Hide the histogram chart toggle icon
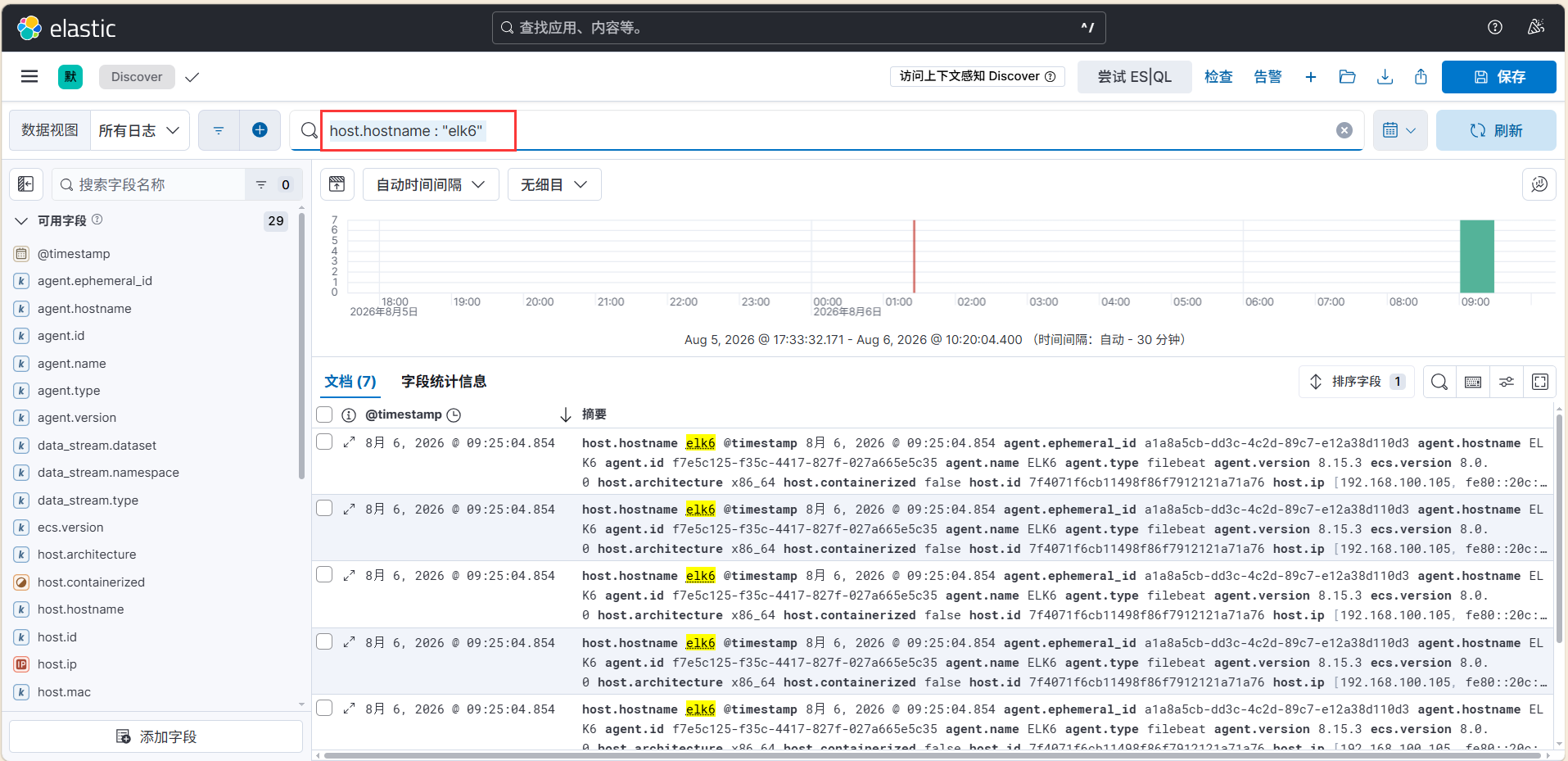 [337, 184]
